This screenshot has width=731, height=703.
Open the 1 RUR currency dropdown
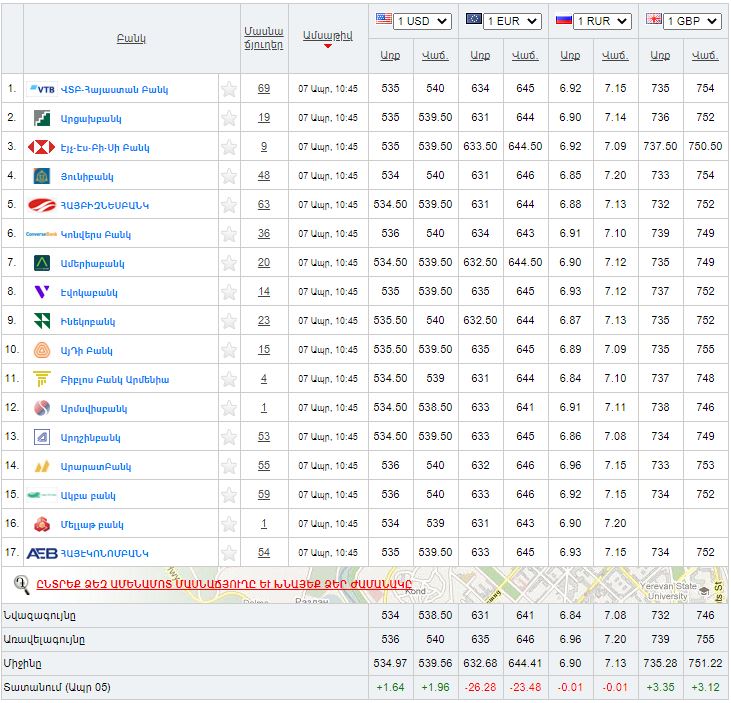[x=602, y=21]
